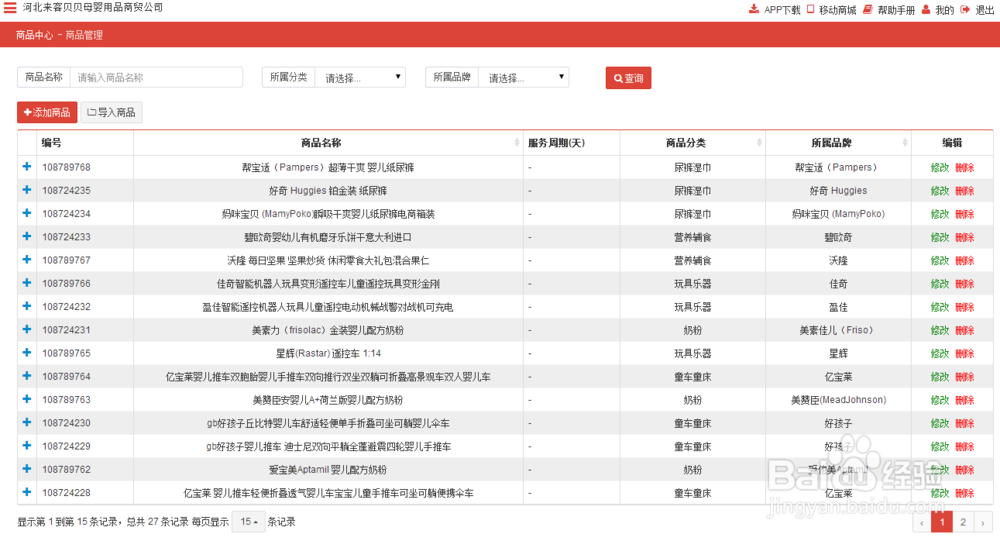Expand row 108789762 plus icon

click(27, 469)
